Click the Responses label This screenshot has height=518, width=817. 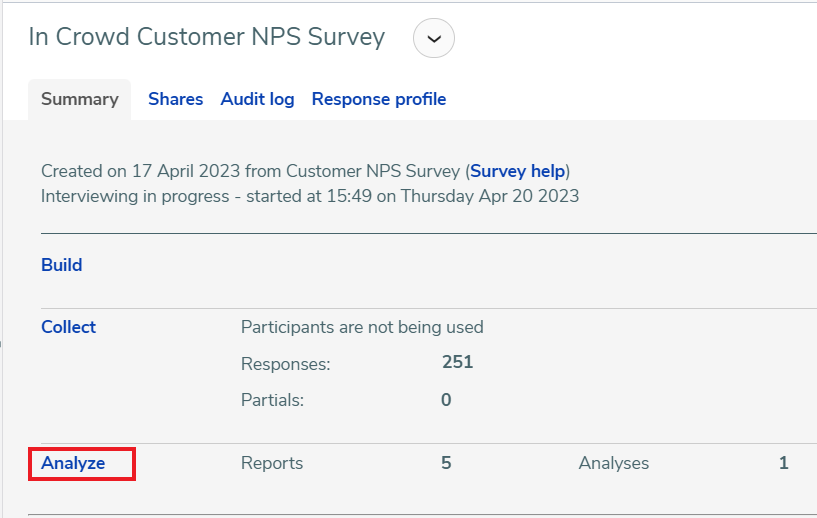(286, 364)
